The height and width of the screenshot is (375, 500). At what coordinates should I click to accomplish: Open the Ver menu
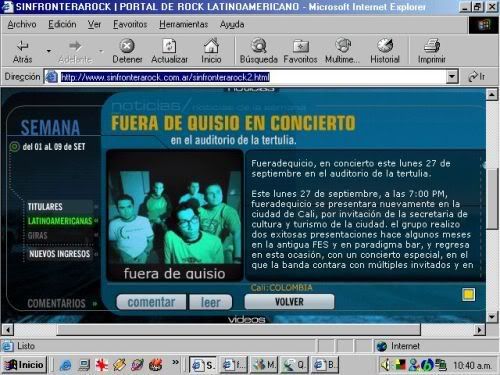click(94, 24)
